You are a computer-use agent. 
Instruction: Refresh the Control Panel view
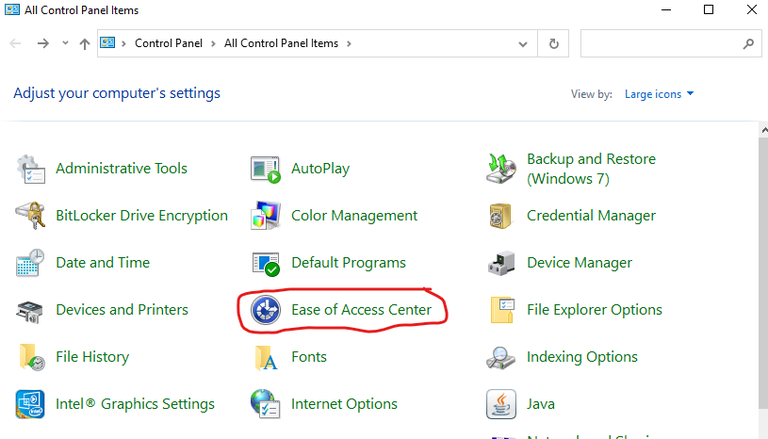553,44
